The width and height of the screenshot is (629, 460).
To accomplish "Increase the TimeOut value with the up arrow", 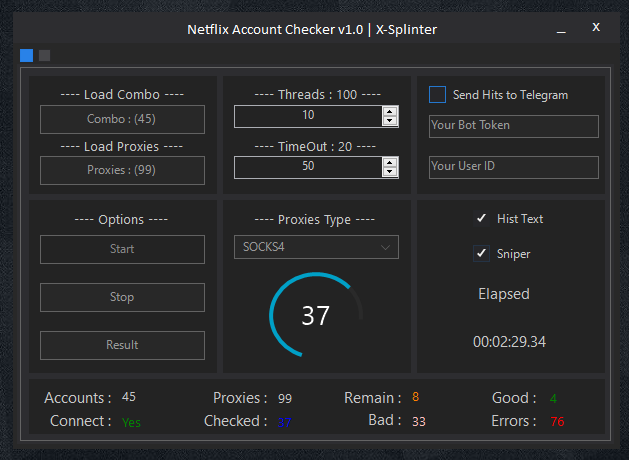I will point(390,163).
